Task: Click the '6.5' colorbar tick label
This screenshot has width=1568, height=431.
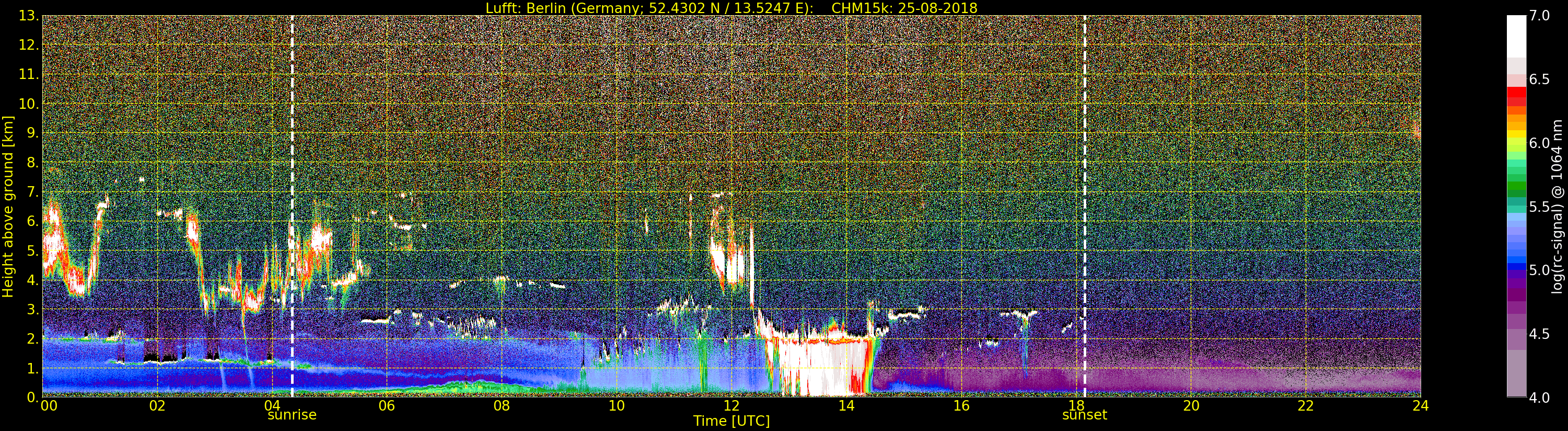Action: click(1539, 80)
